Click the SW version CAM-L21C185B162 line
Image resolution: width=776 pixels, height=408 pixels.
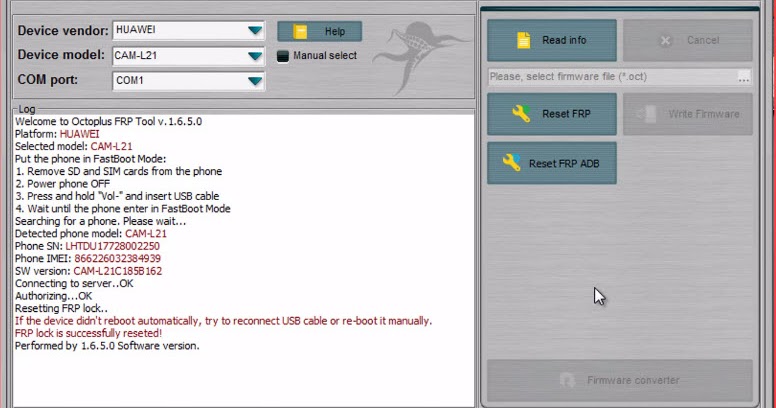[89, 271]
